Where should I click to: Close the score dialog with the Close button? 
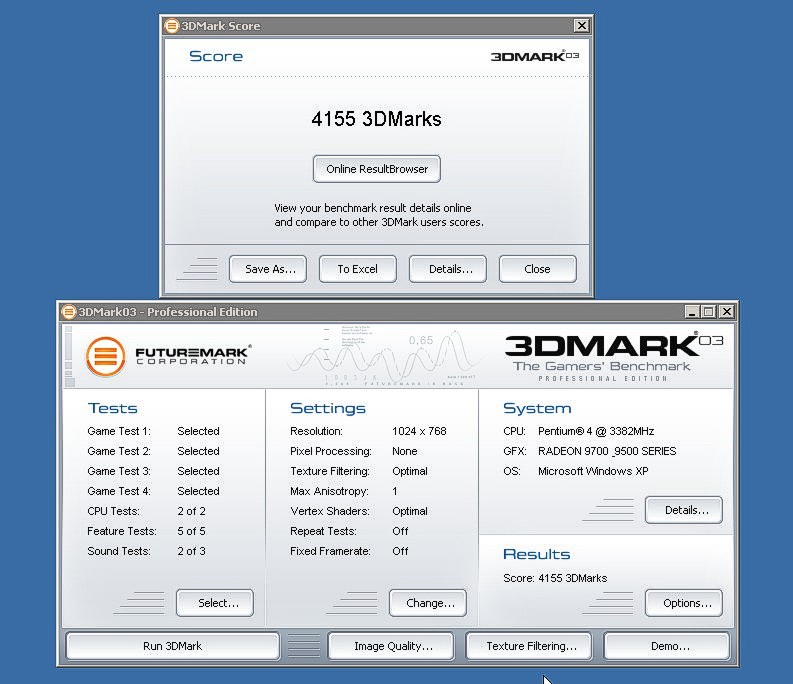click(538, 269)
